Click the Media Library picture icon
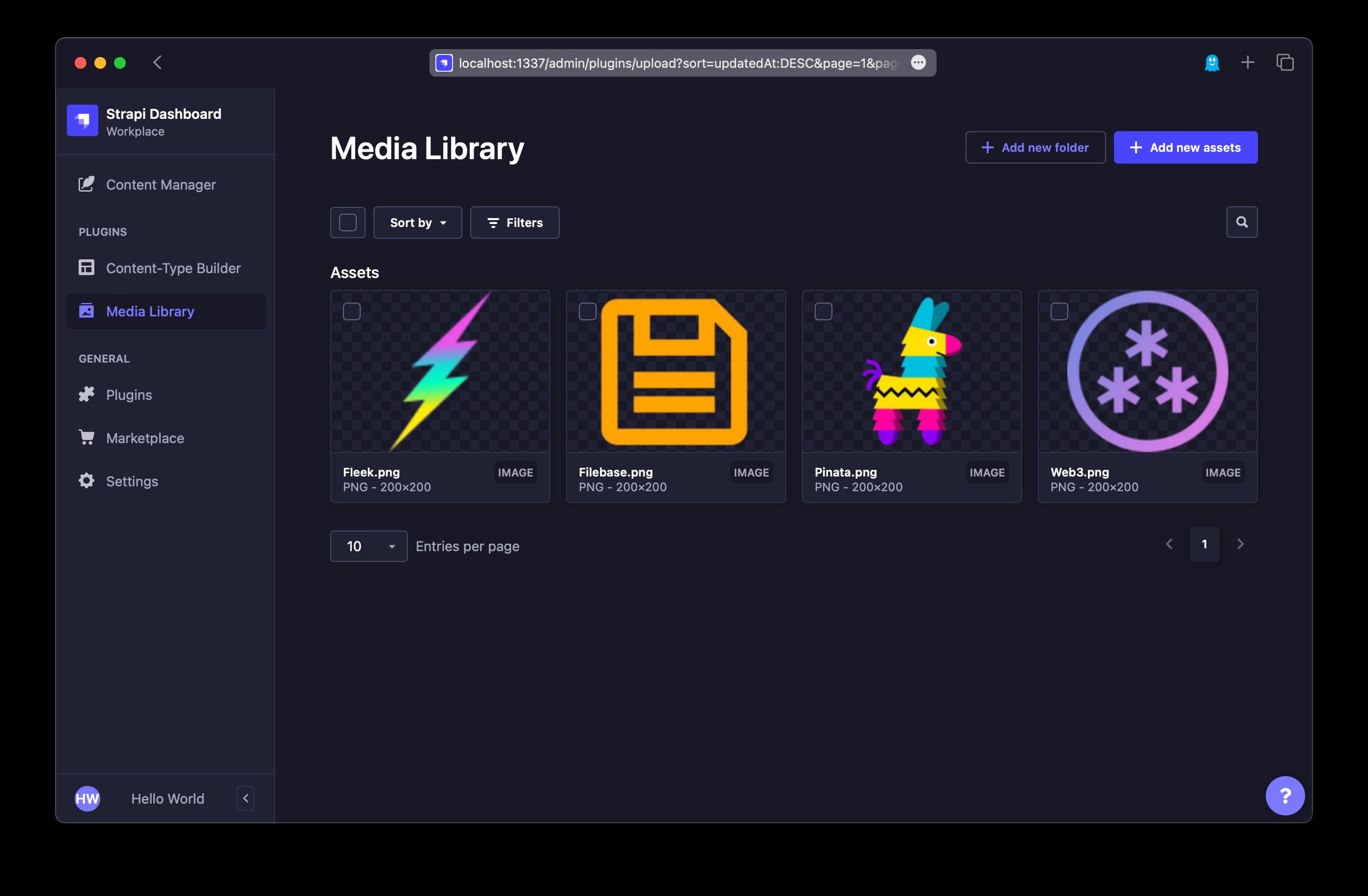Image resolution: width=1368 pixels, height=896 pixels. coord(86,310)
